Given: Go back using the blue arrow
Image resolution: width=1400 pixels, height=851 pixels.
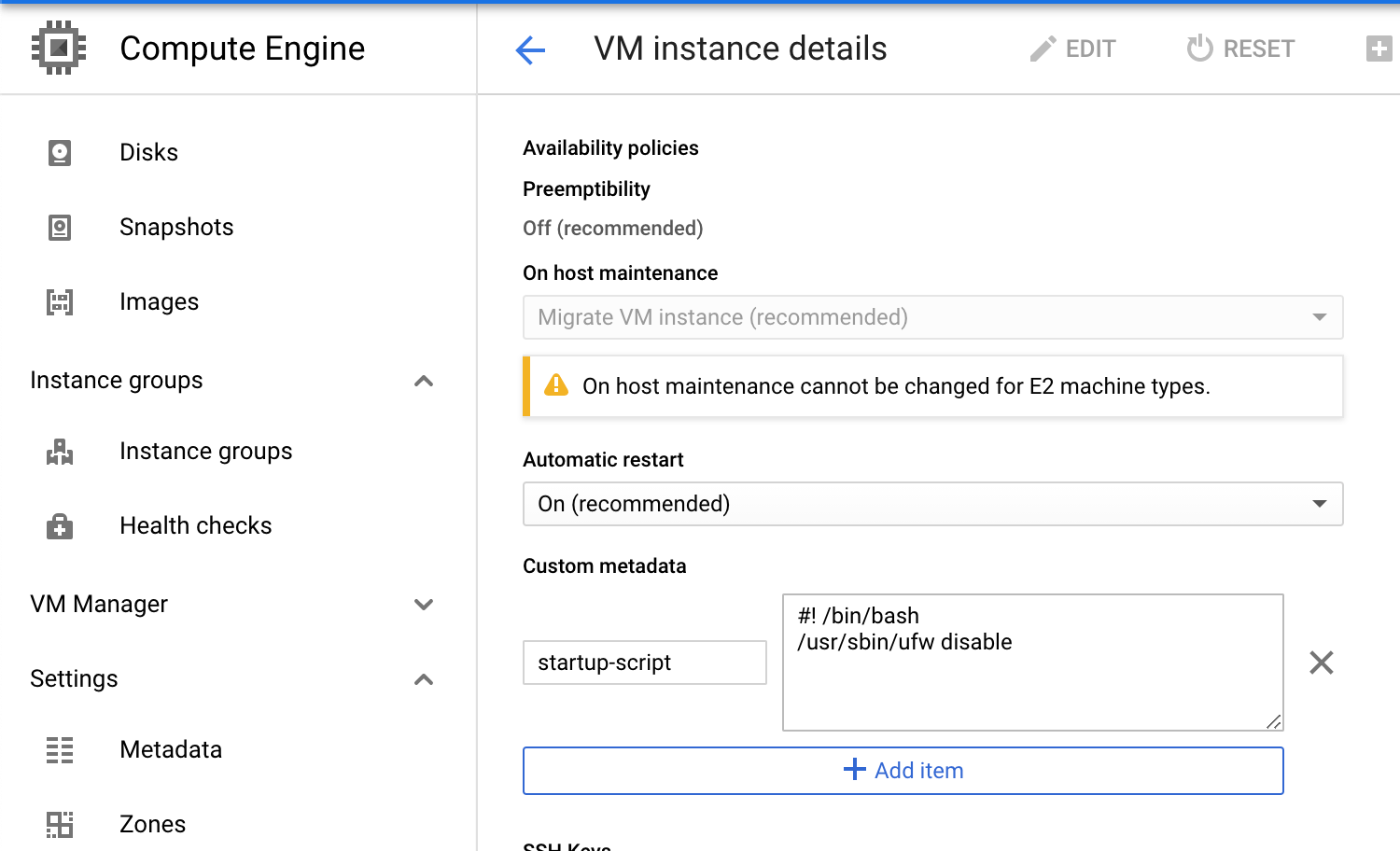Looking at the screenshot, I should coord(530,49).
